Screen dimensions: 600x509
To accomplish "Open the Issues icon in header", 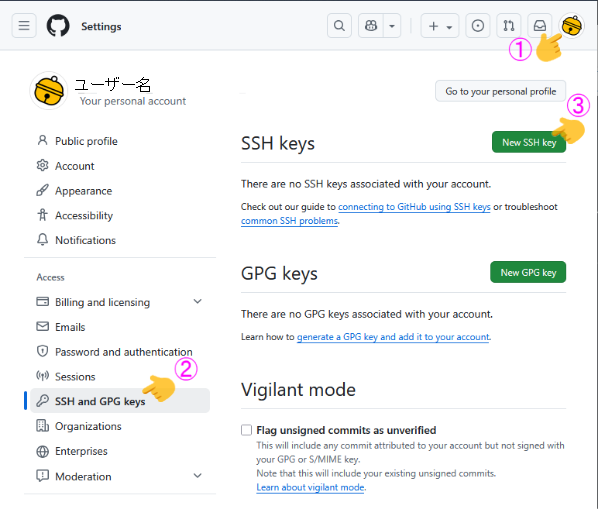I will (478, 26).
